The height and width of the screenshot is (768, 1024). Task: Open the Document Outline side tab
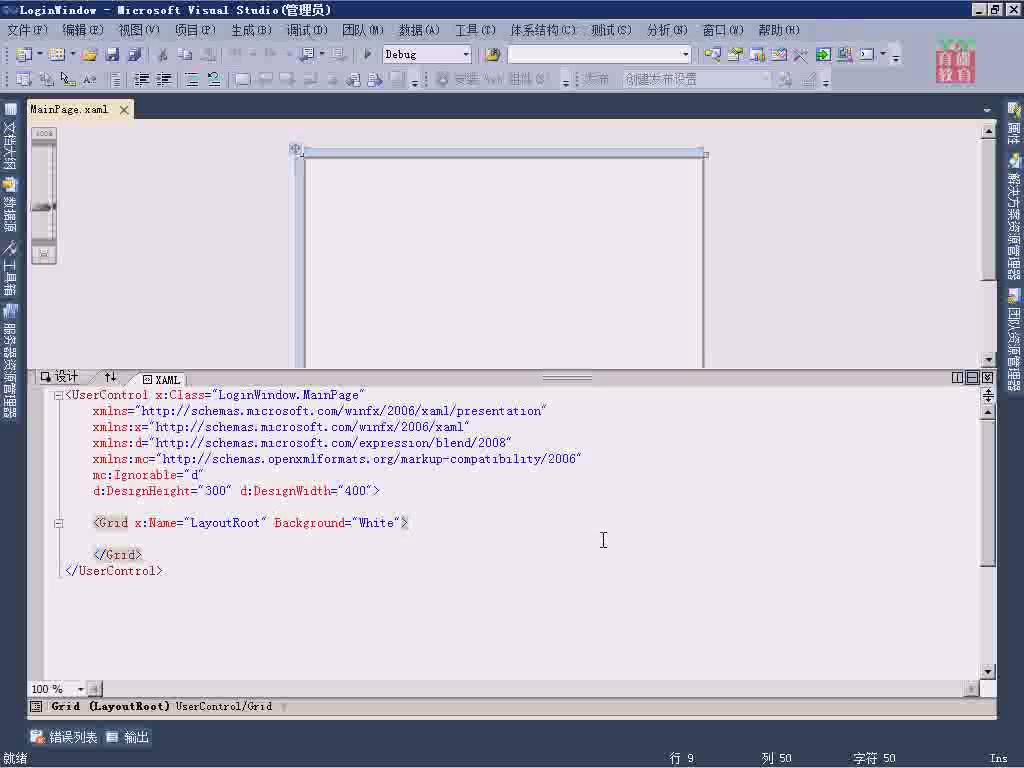[x=10, y=136]
